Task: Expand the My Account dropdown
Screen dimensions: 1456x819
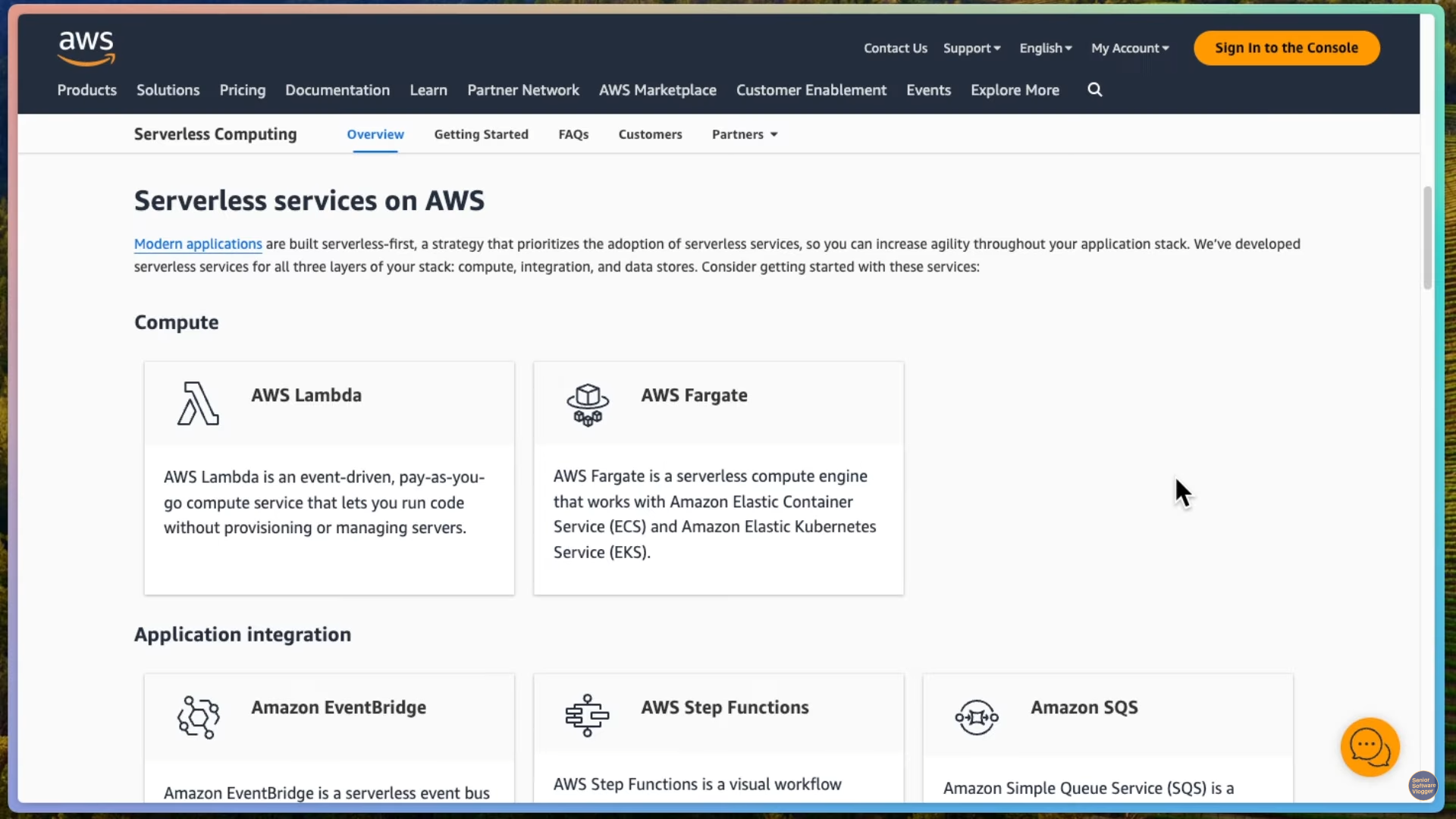Action: [1130, 48]
